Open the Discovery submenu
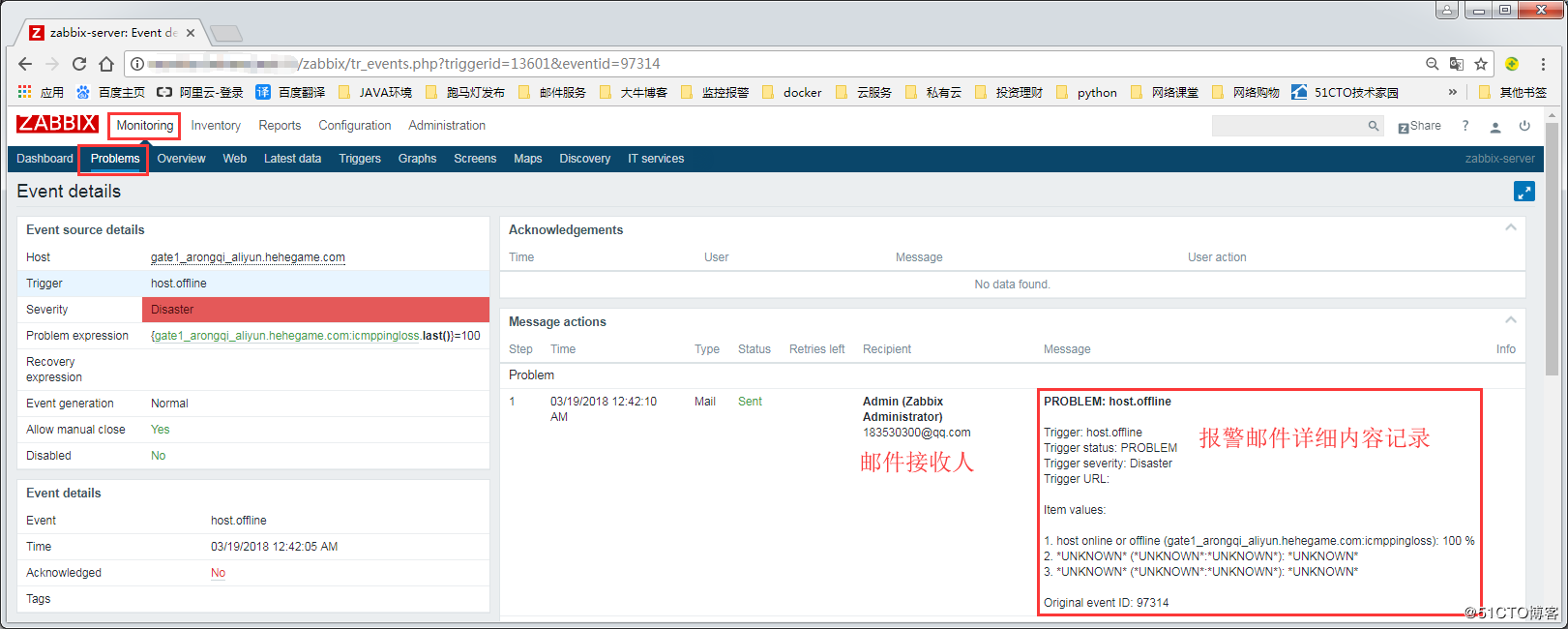1568x629 pixels. tap(585, 159)
